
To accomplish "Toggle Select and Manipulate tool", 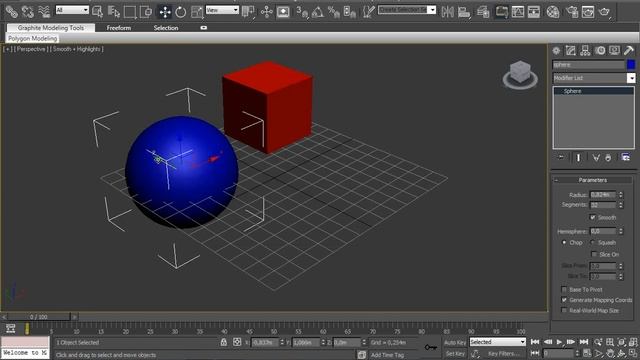I will [267, 12].
